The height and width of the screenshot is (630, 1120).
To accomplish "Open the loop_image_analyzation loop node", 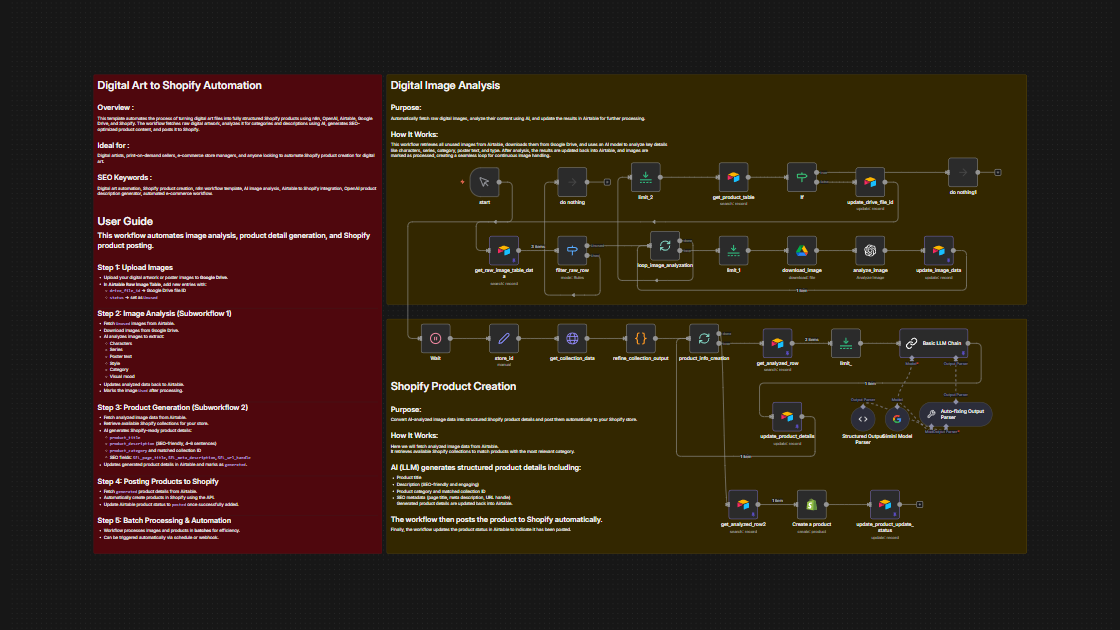I will click(x=665, y=246).
